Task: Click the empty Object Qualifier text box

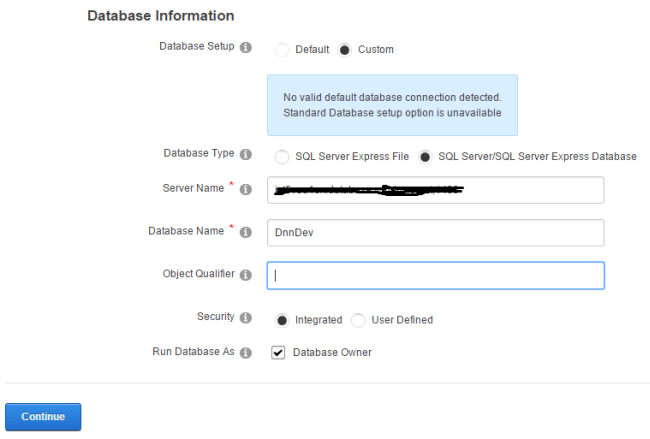Action: 435,275
